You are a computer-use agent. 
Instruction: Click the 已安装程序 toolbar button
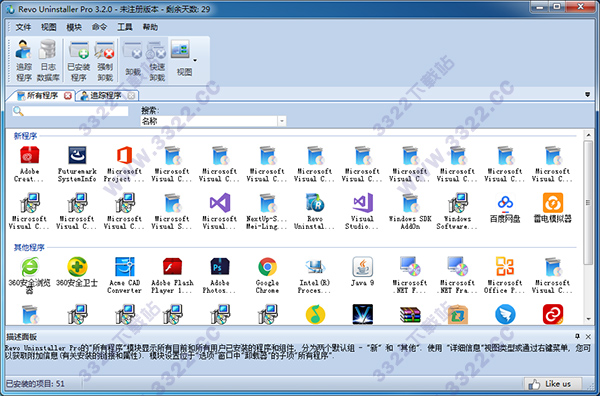coord(79,60)
